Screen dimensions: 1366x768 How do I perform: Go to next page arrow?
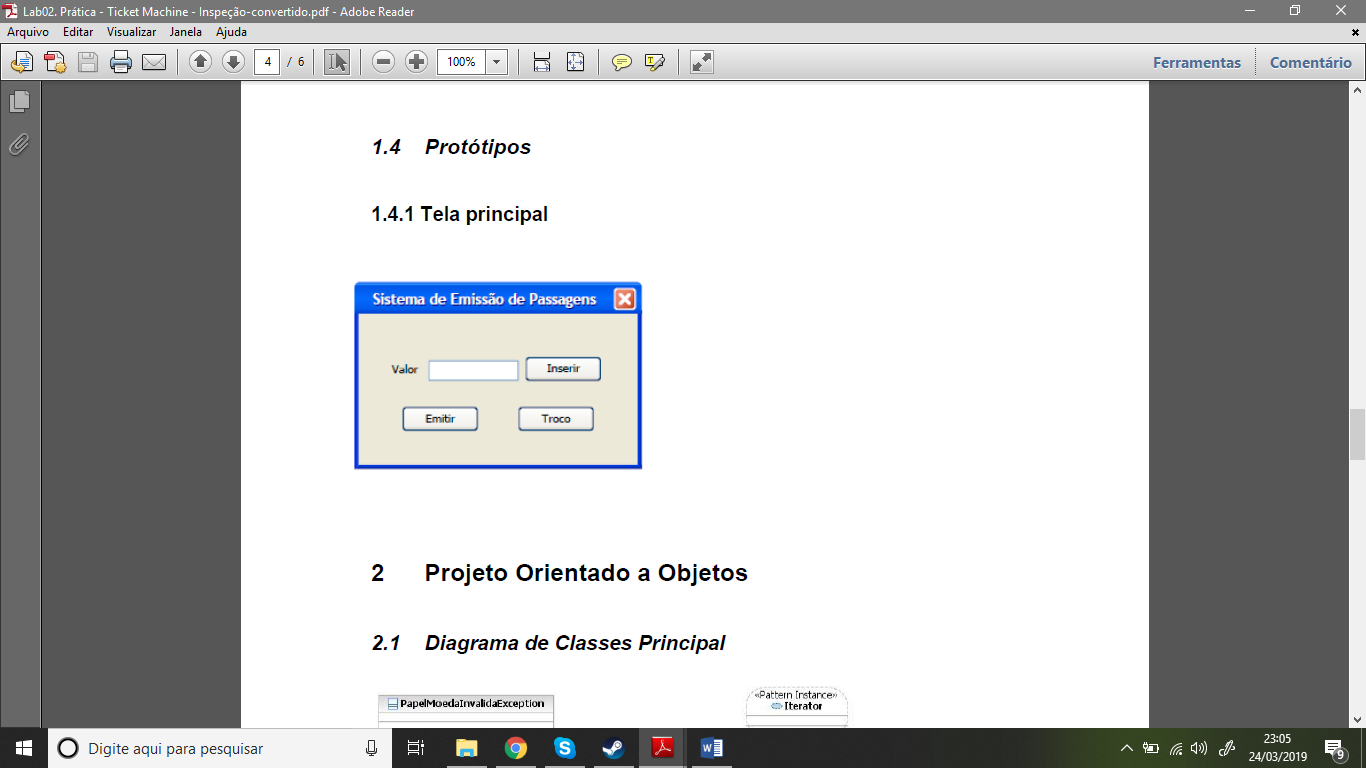click(233, 62)
